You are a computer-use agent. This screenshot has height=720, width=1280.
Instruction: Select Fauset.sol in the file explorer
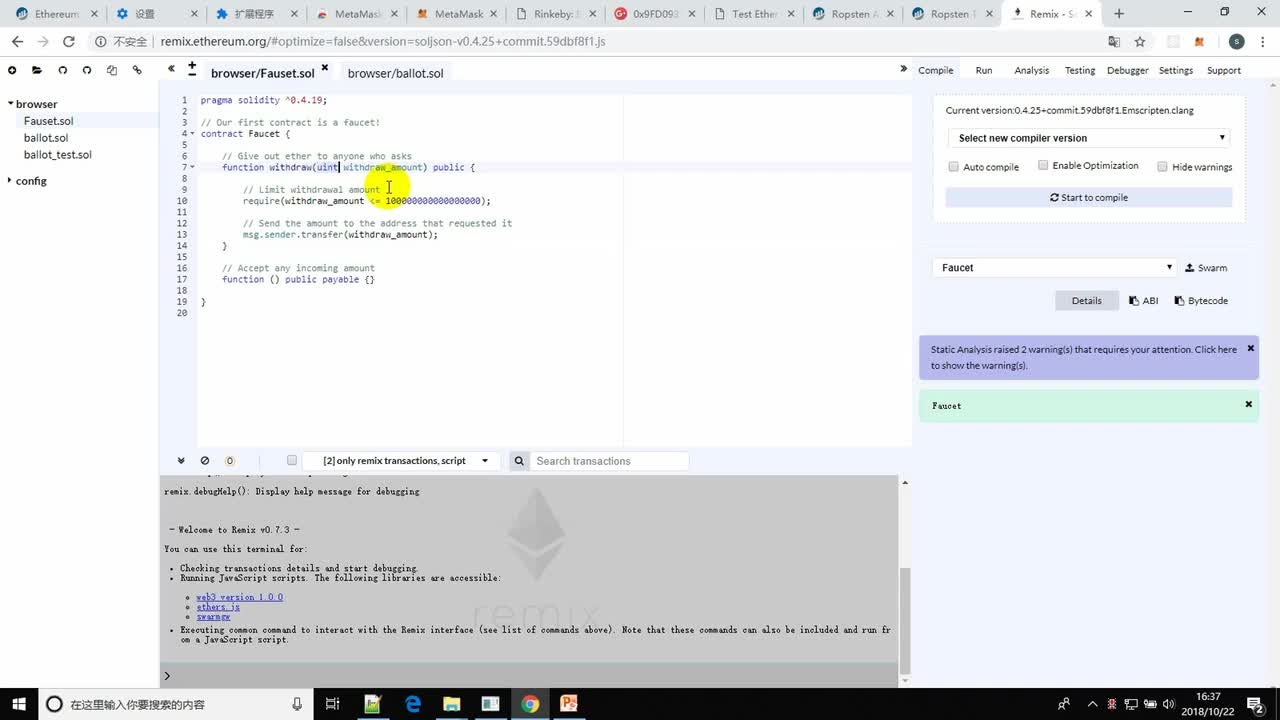point(48,121)
